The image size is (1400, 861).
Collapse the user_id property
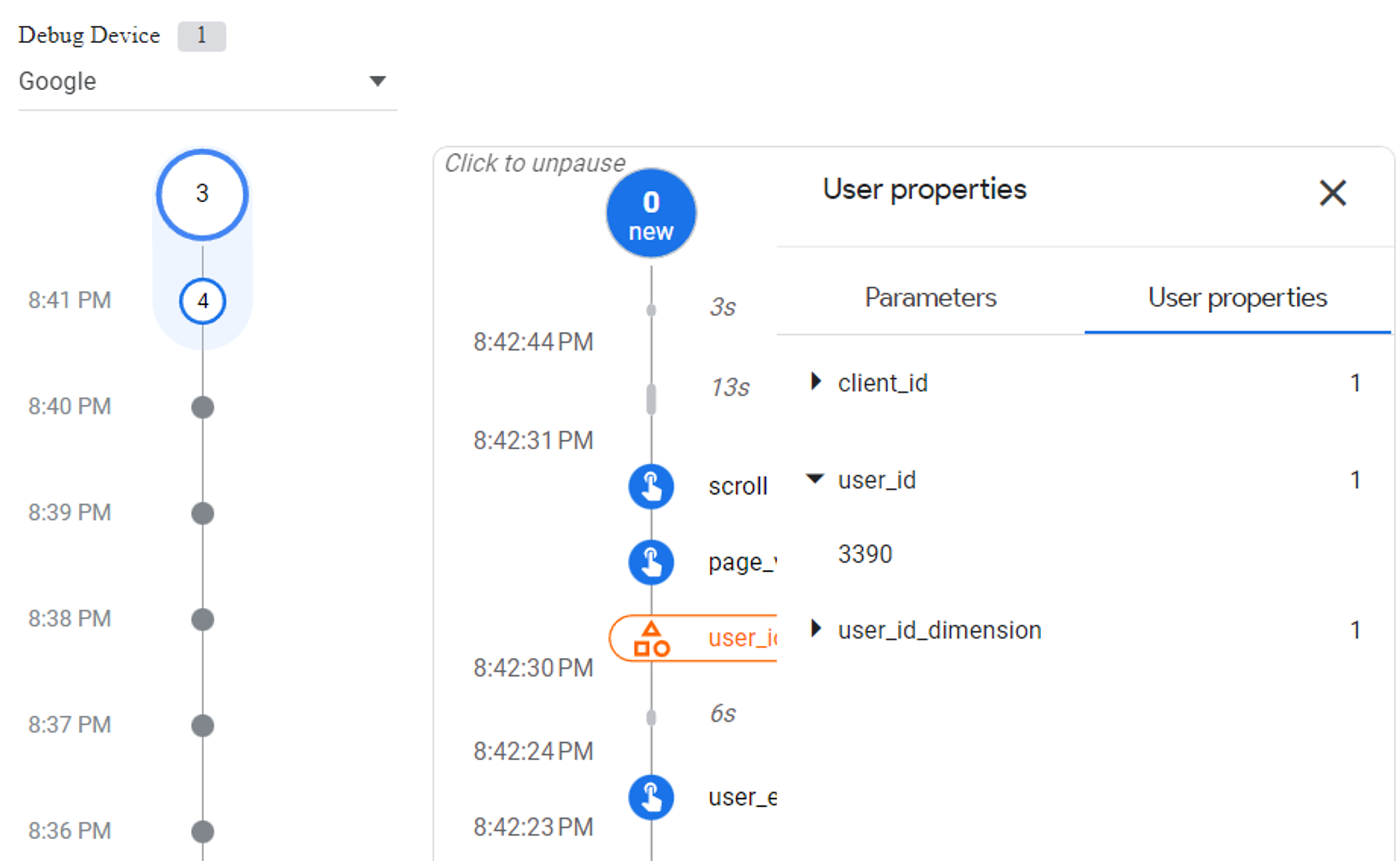(815, 479)
